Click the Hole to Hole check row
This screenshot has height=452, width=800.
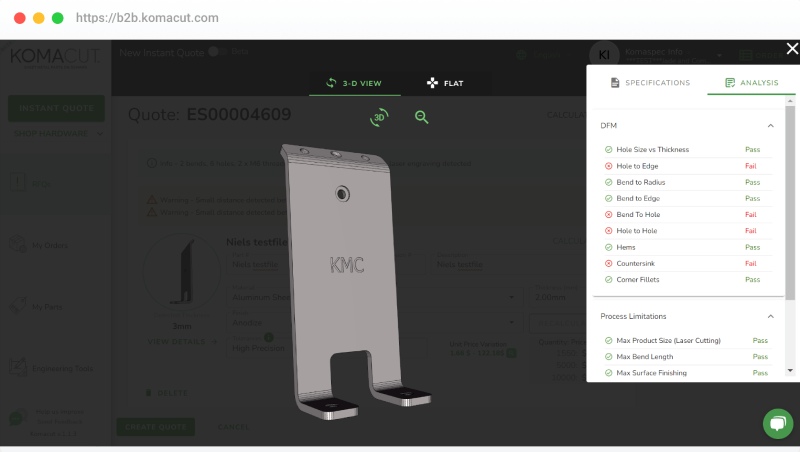[x=688, y=231]
